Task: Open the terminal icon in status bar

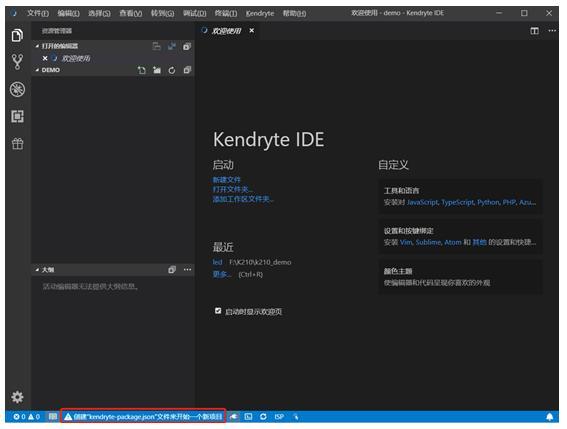Action: (x=248, y=417)
